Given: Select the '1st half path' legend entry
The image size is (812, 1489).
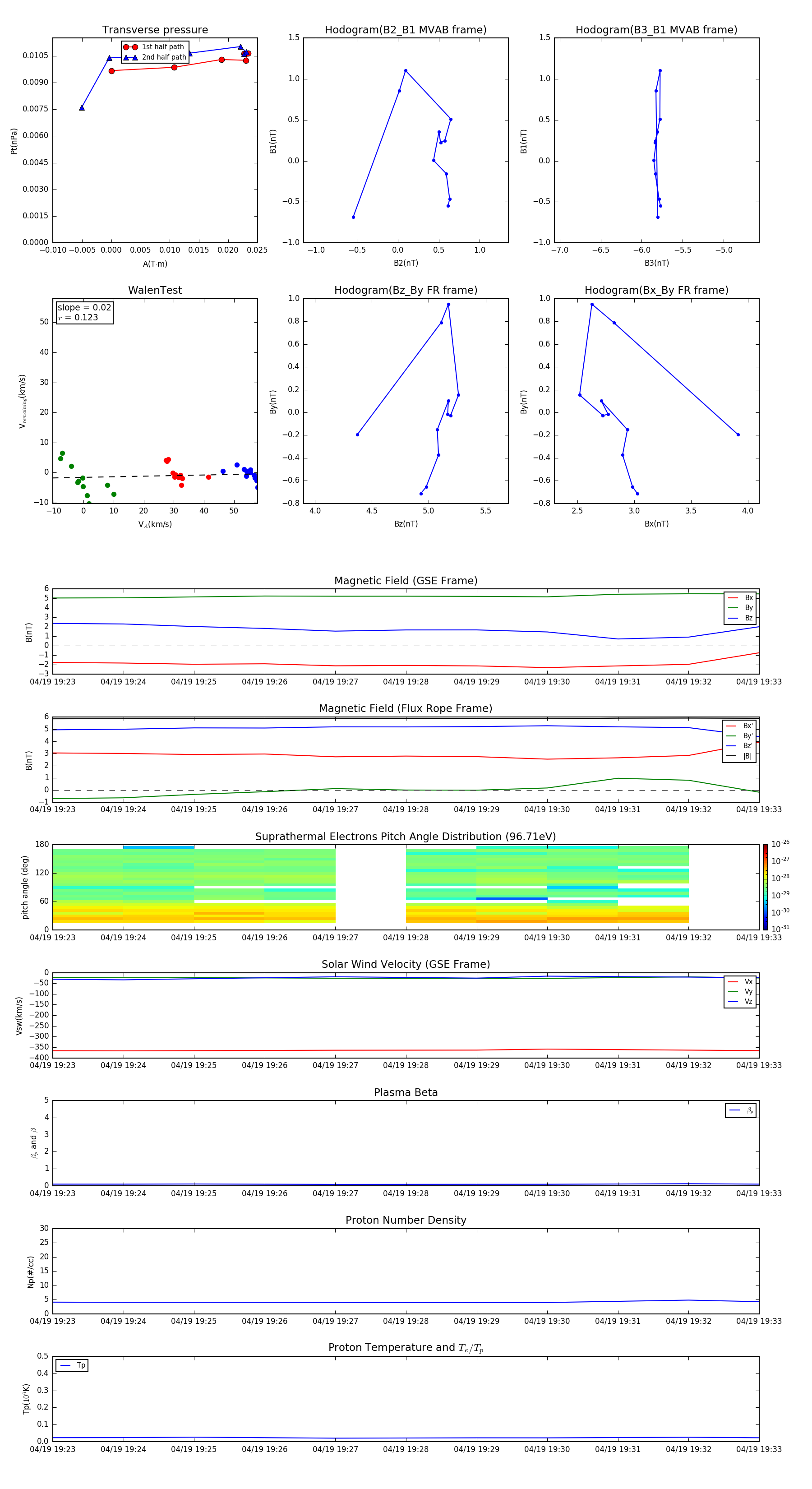Looking at the screenshot, I should pyautogui.click(x=154, y=47).
